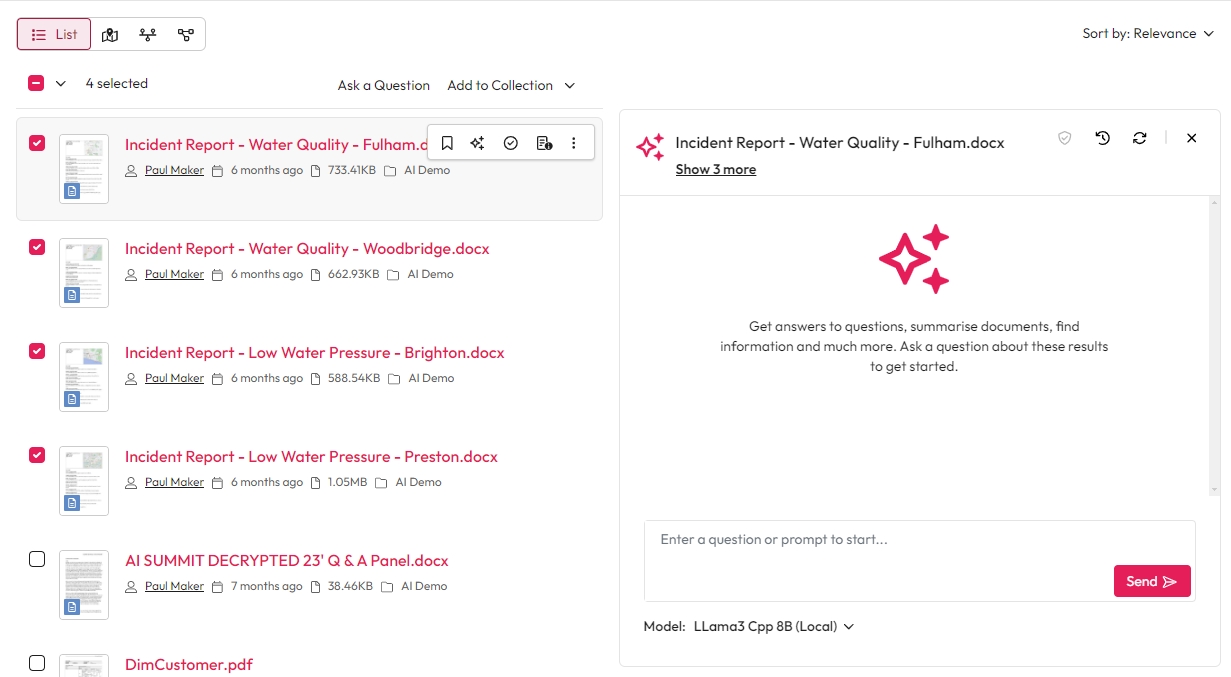The width and height of the screenshot is (1231, 677).
Task: Bookmark the Fulham incident report
Action: (447, 143)
